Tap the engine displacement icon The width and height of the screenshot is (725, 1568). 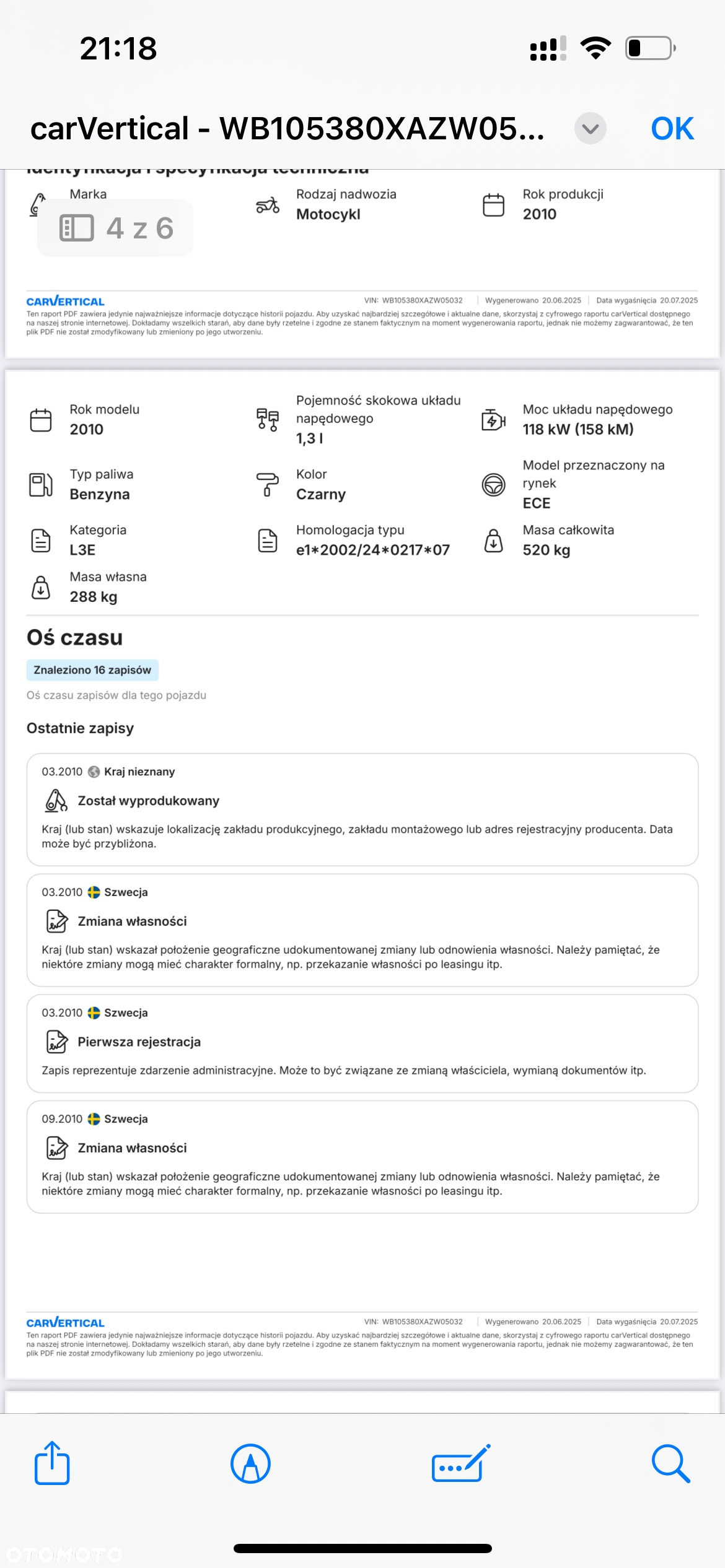pyautogui.click(x=268, y=420)
